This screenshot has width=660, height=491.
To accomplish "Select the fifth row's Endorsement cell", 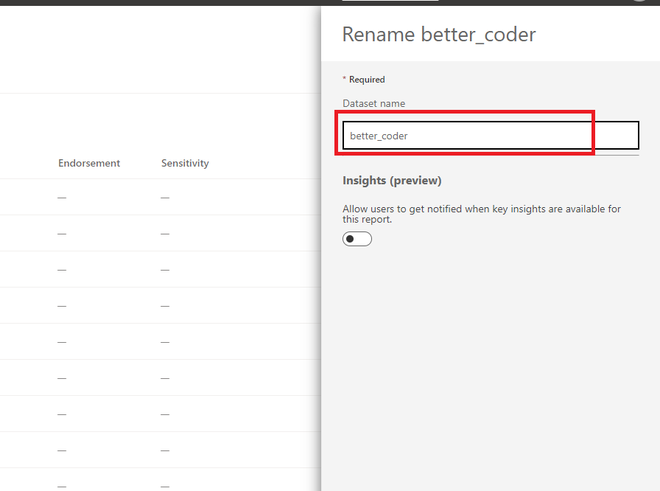I will point(62,342).
